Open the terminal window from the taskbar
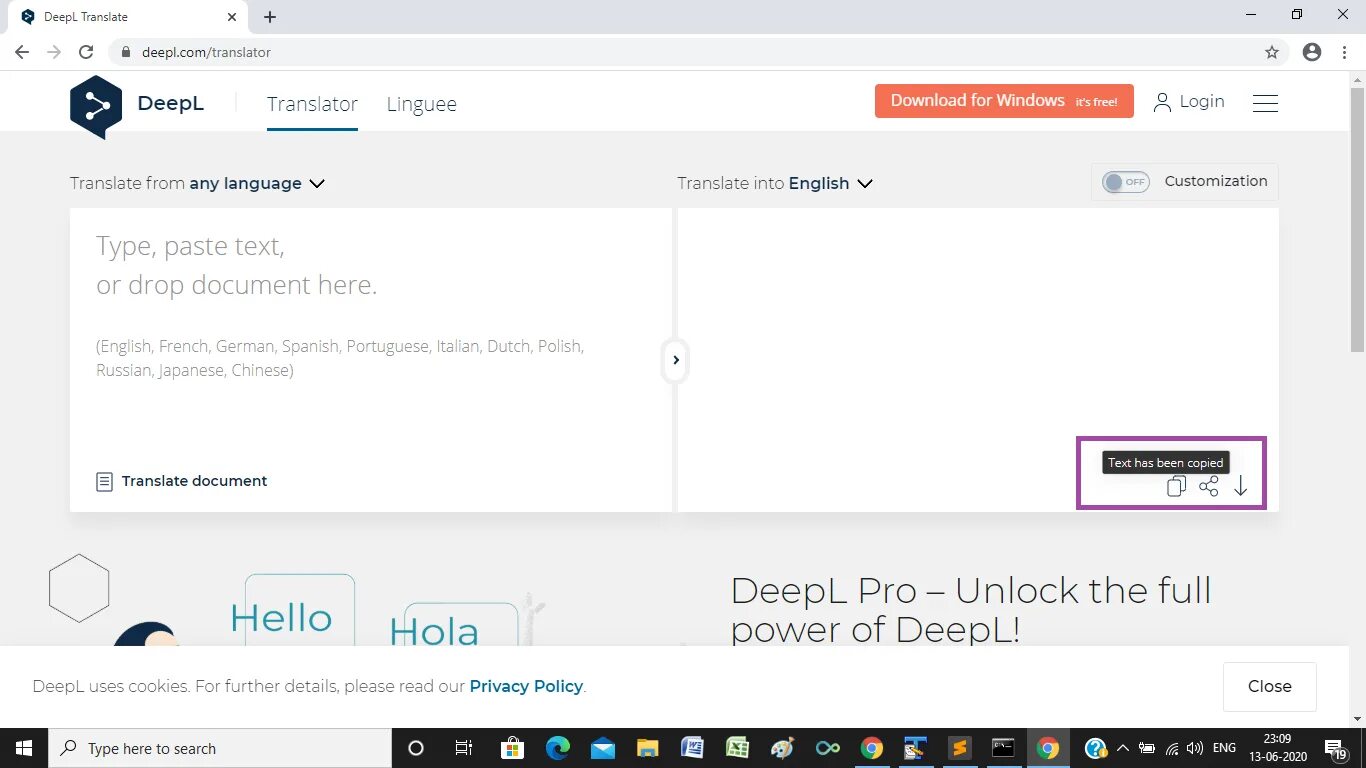 1003,748
